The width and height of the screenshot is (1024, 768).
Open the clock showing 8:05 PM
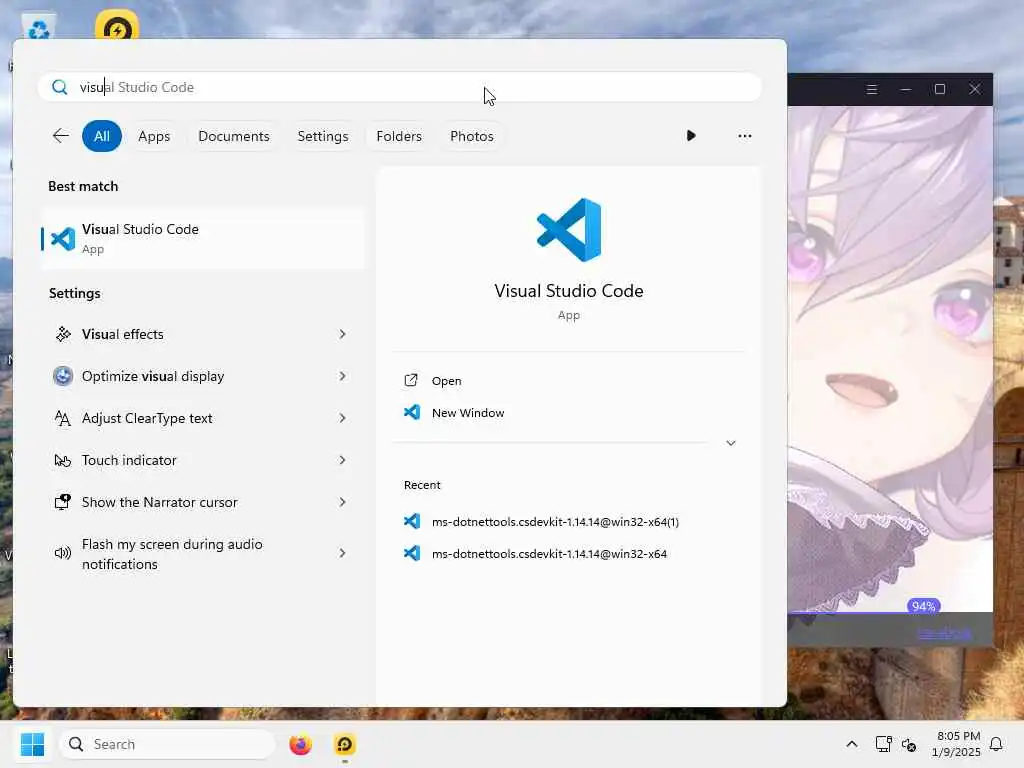pos(956,744)
